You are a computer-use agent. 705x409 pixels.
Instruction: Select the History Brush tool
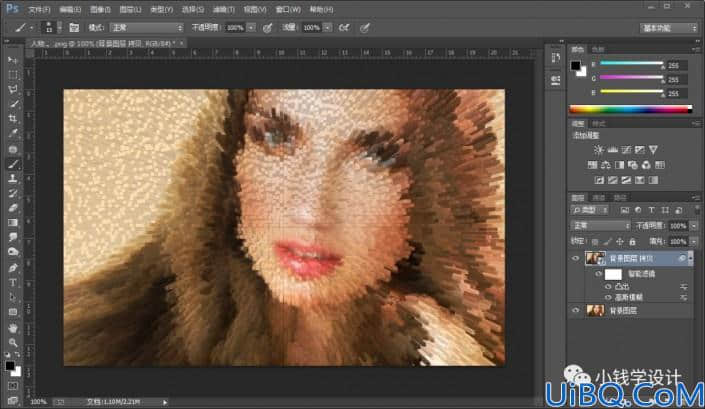point(13,193)
